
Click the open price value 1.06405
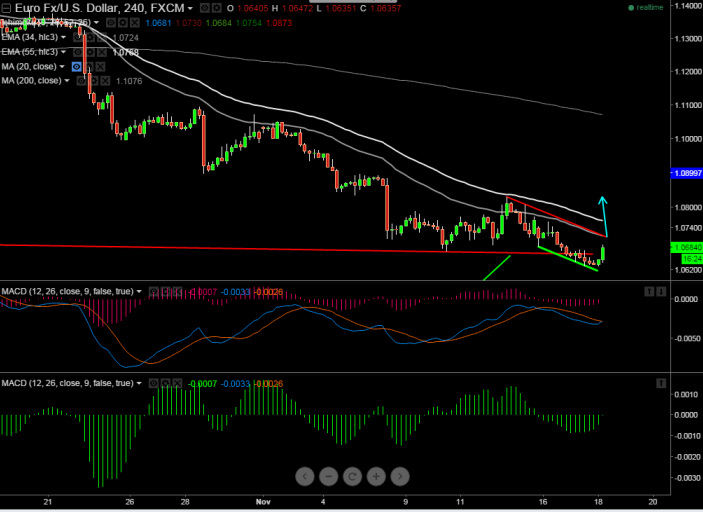tap(252, 9)
